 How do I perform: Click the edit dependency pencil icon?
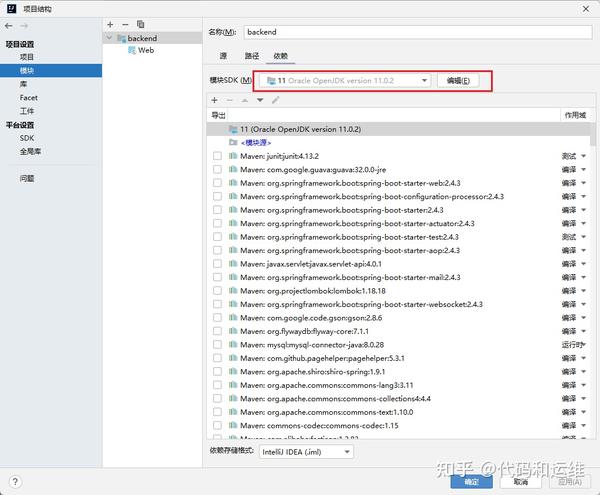pyautogui.click(x=276, y=100)
